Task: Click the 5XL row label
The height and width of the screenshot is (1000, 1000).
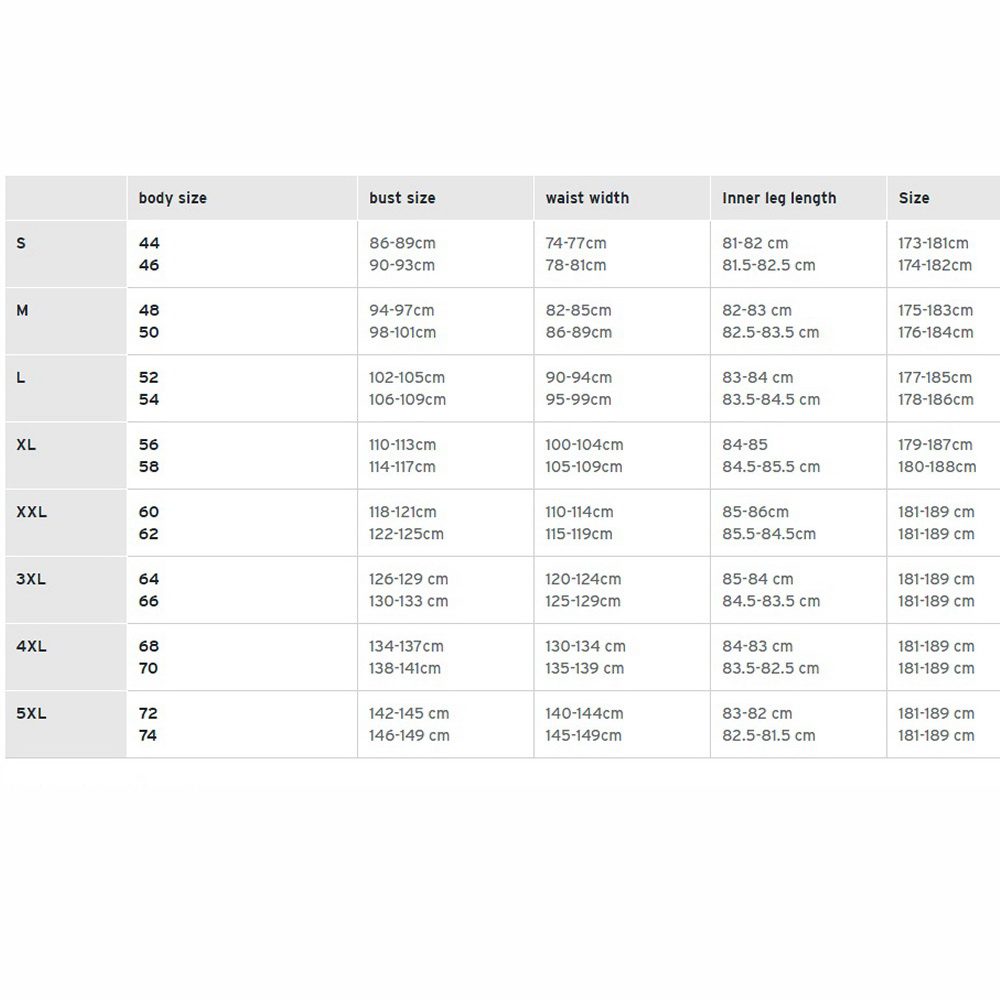Action: coord(31,713)
